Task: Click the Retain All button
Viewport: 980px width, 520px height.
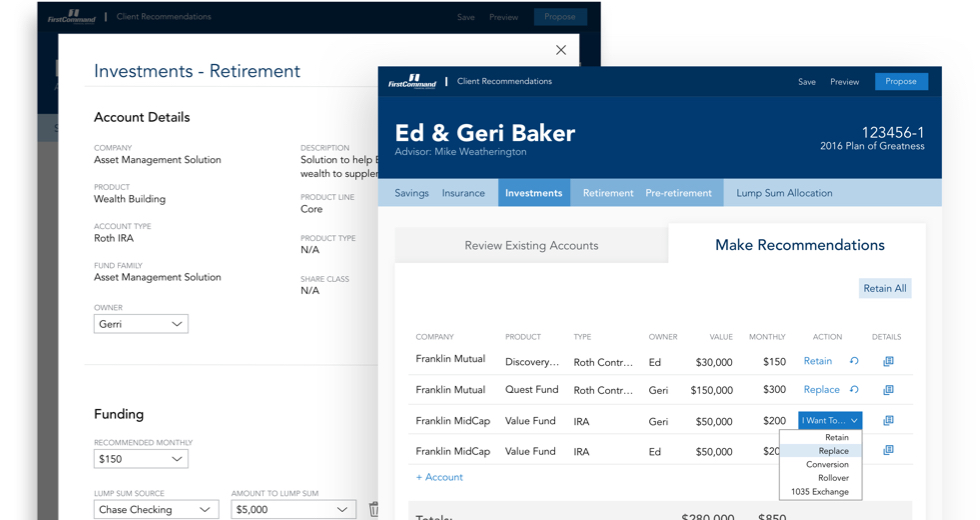Action: tap(885, 288)
